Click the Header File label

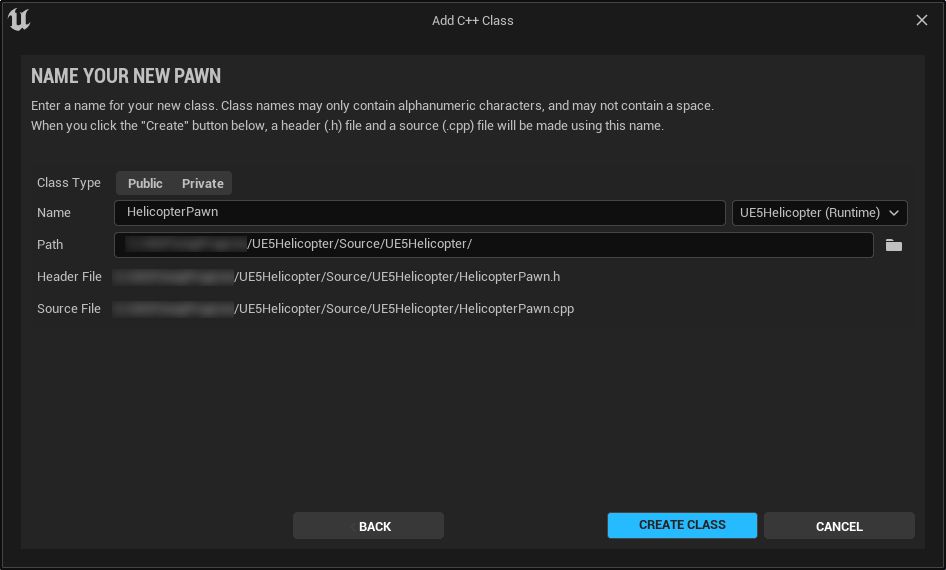tap(69, 277)
